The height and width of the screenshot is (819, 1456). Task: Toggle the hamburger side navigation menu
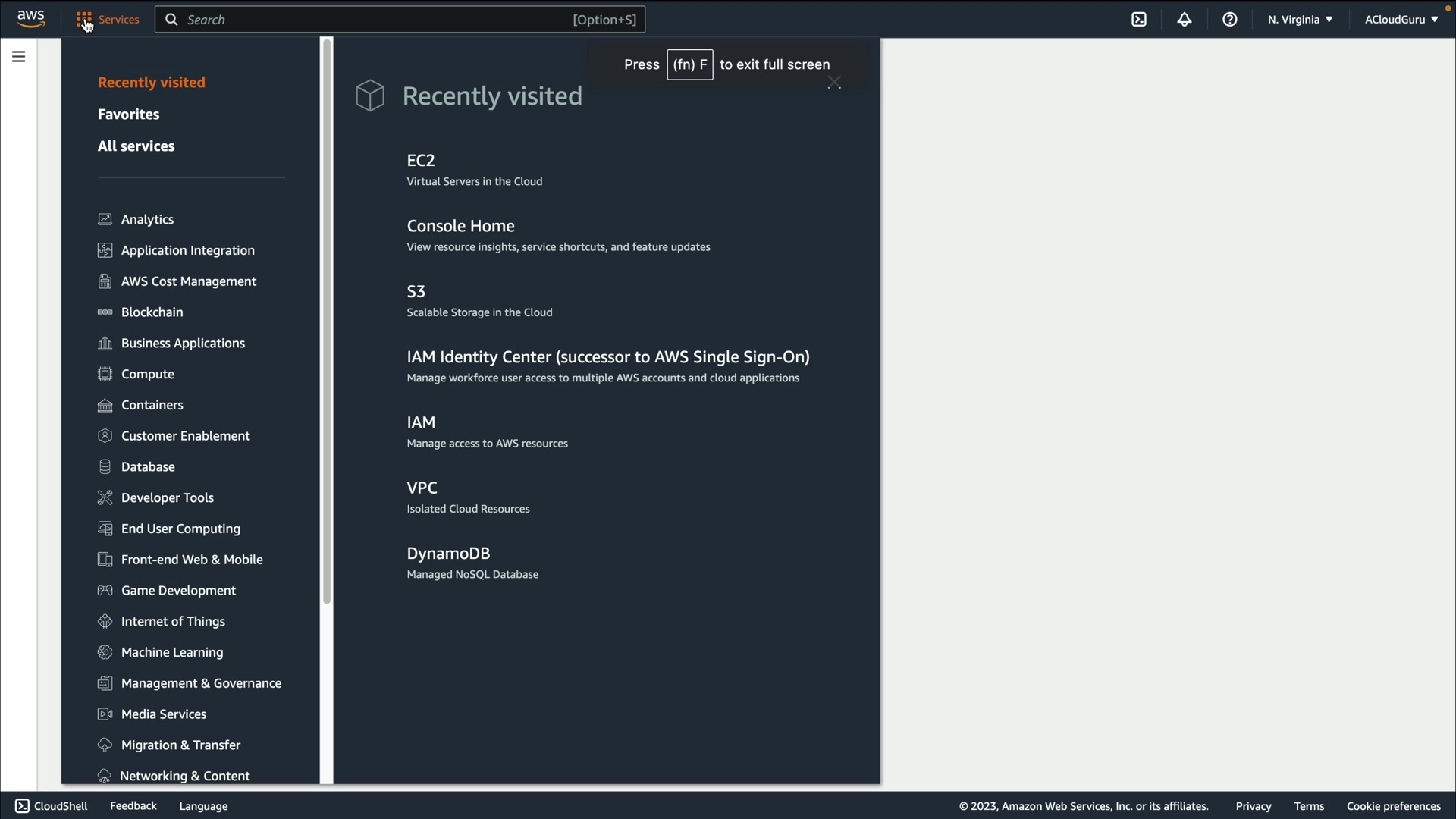(19, 57)
